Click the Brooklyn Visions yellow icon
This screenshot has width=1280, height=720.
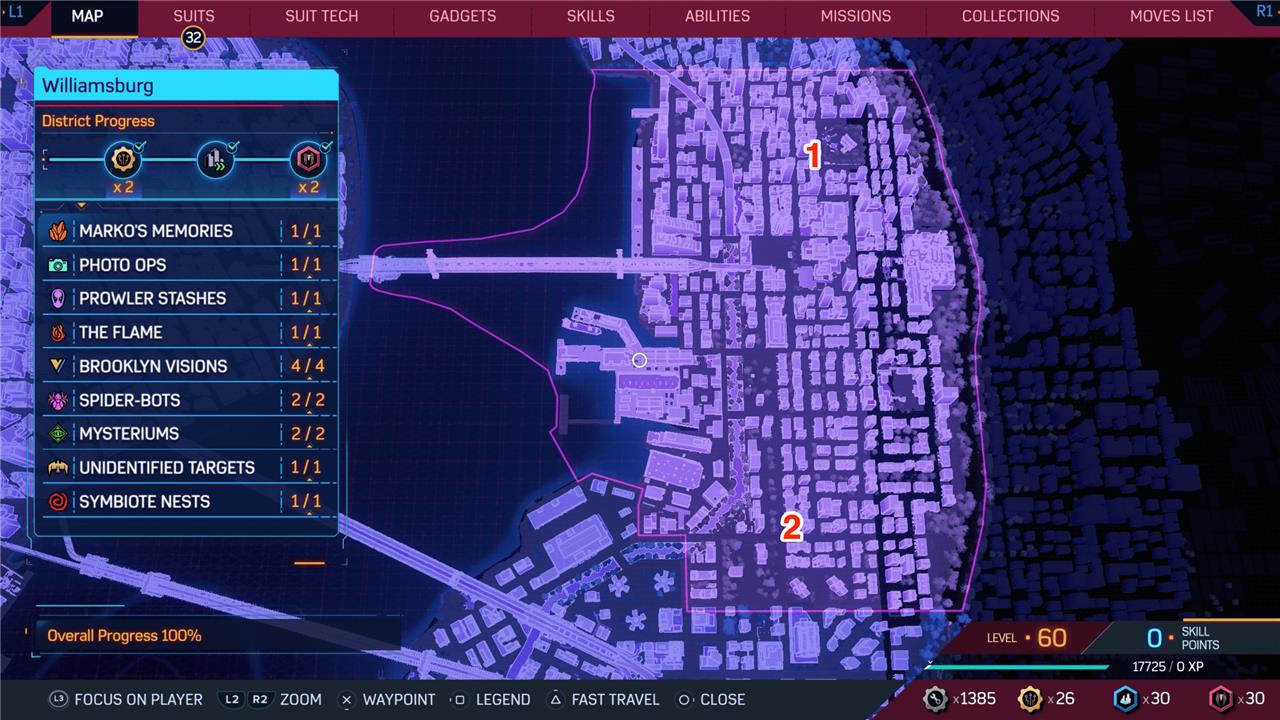point(58,366)
